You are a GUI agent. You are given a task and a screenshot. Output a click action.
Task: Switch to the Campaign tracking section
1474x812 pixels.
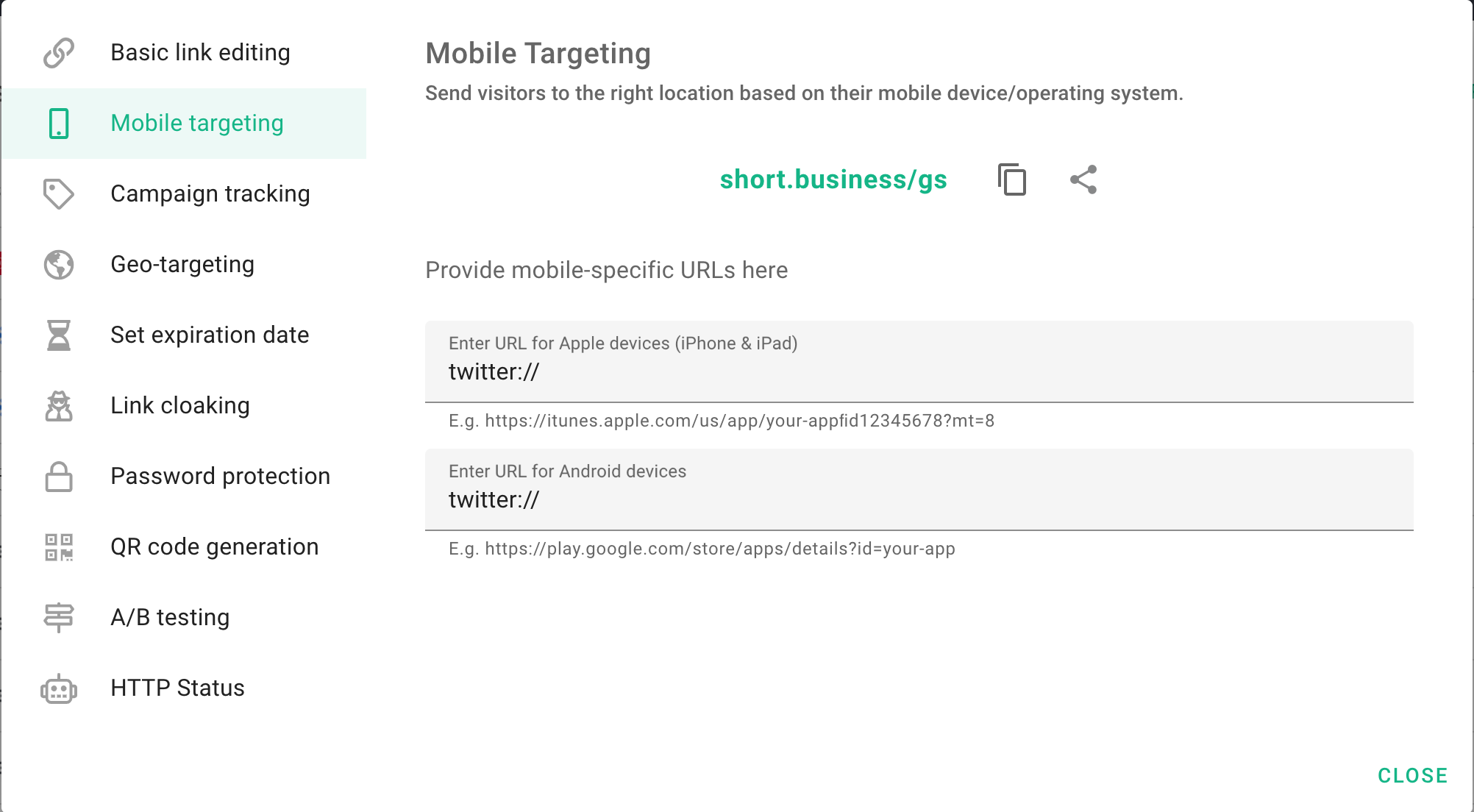(210, 193)
